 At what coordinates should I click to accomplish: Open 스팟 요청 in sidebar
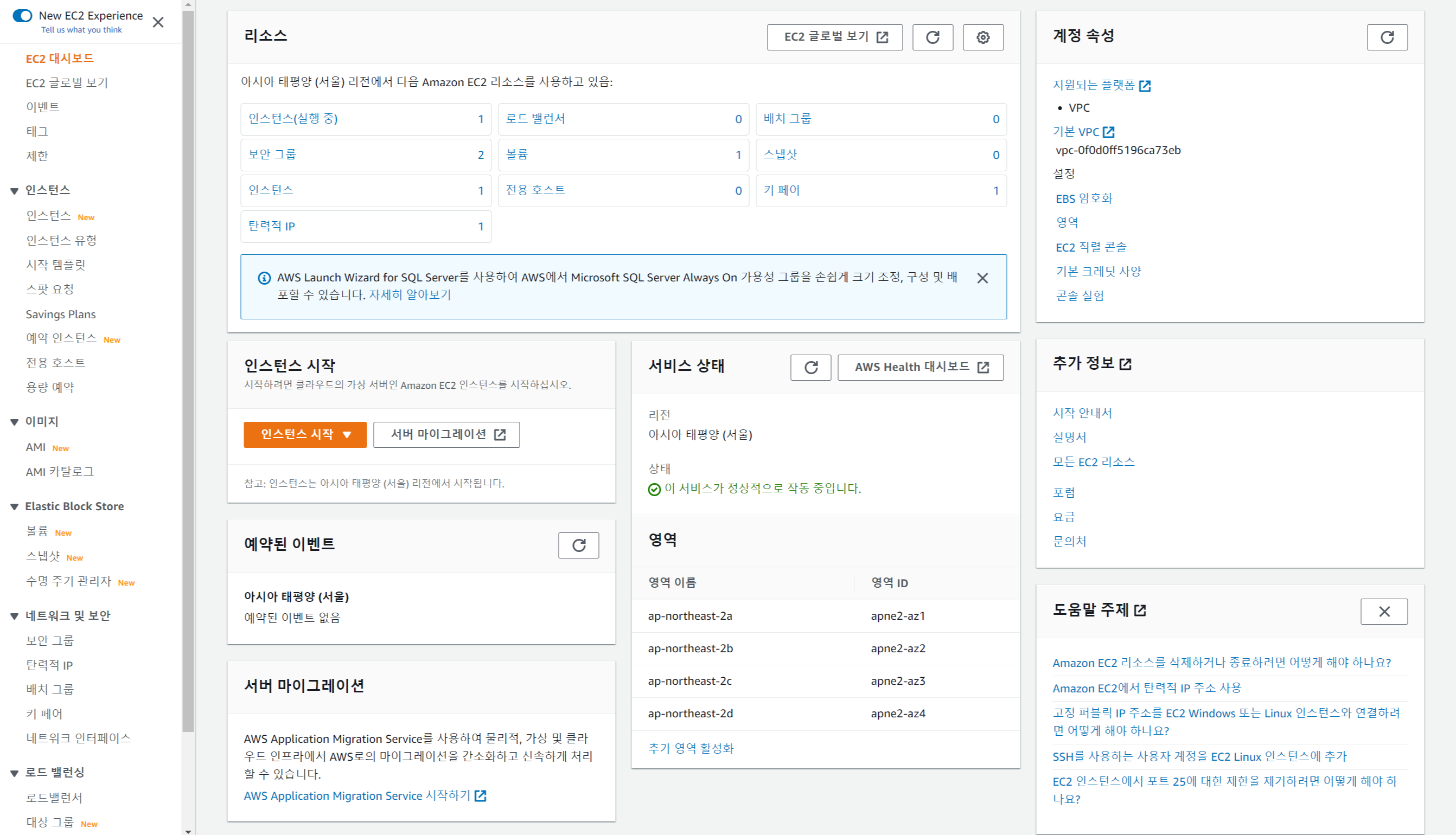coord(50,290)
